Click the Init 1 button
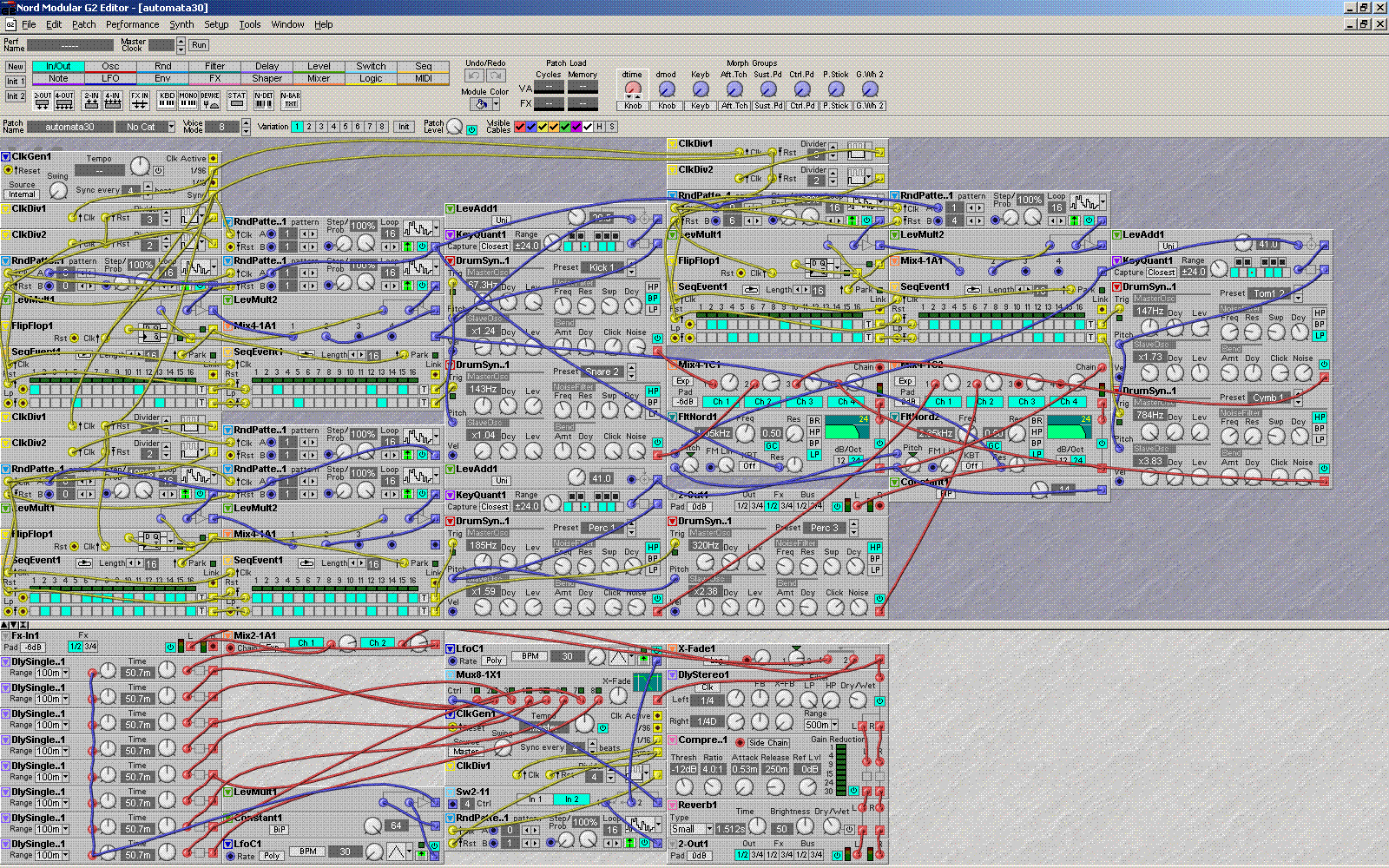 16,82
